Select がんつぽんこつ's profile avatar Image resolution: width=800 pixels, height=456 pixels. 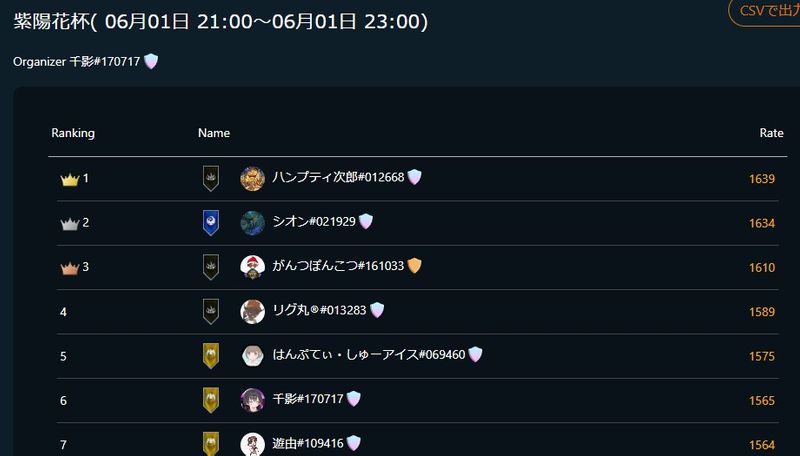252,267
